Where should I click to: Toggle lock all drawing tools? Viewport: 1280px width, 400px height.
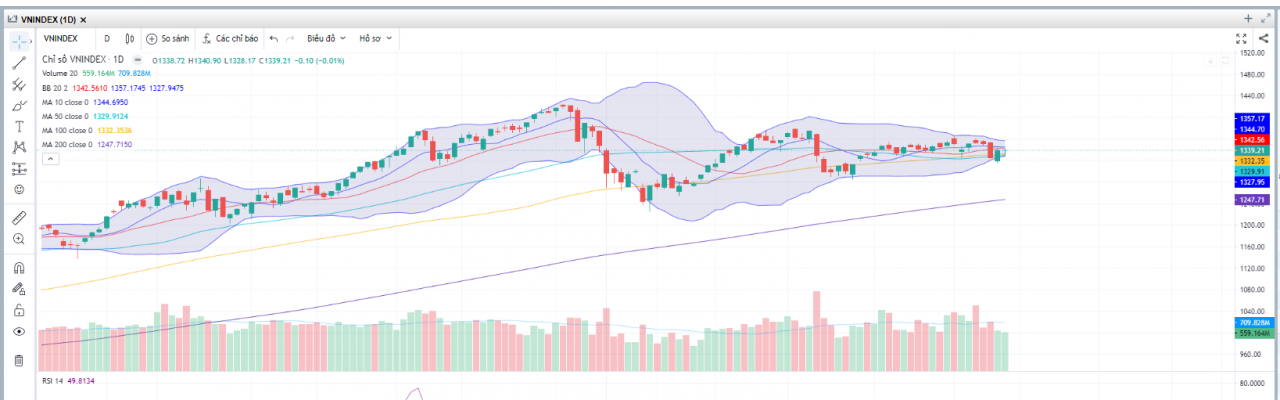tap(19, 310)
